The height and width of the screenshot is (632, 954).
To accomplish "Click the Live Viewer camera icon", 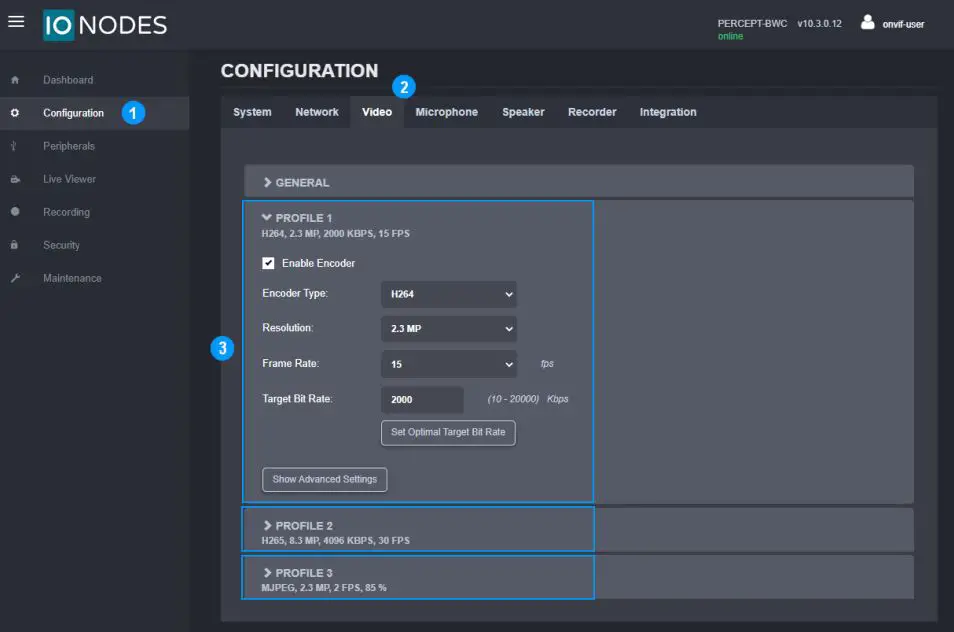I will click(15, 179).
